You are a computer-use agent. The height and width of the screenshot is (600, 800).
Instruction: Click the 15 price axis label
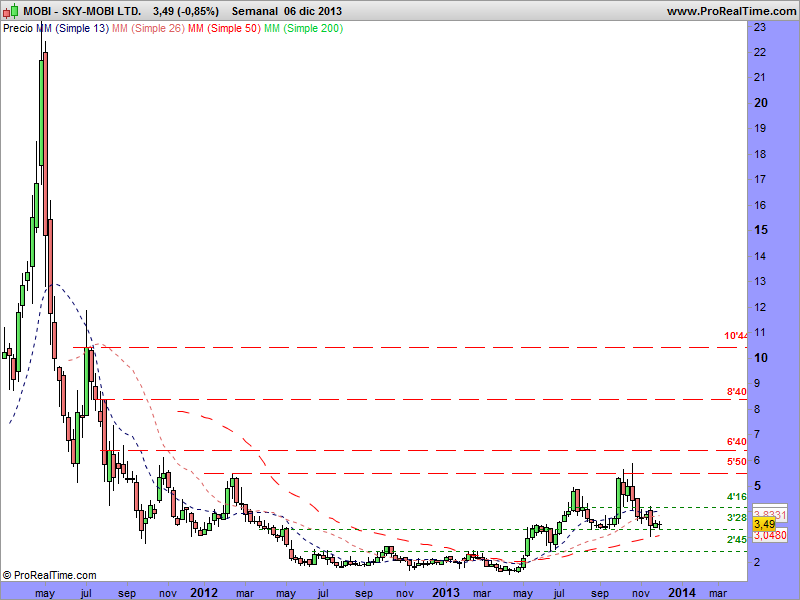point(761,230)
